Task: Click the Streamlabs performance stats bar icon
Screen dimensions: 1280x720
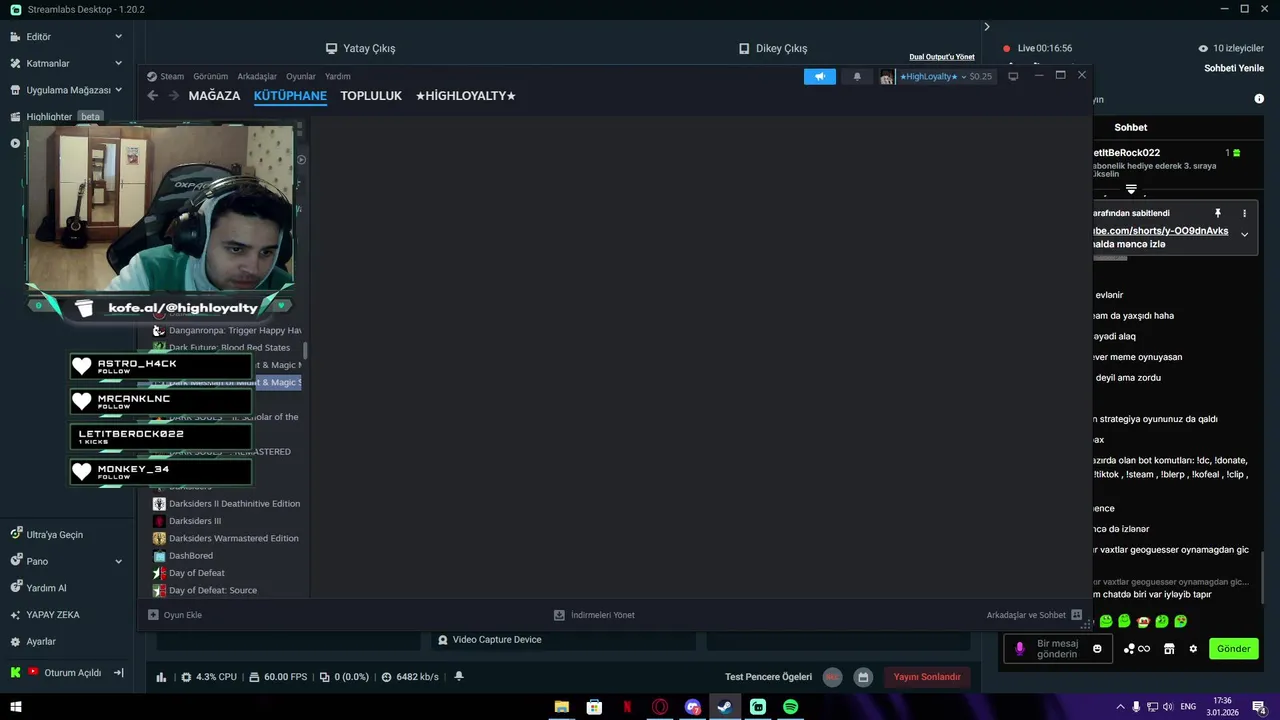Action: tap(161, 677)
